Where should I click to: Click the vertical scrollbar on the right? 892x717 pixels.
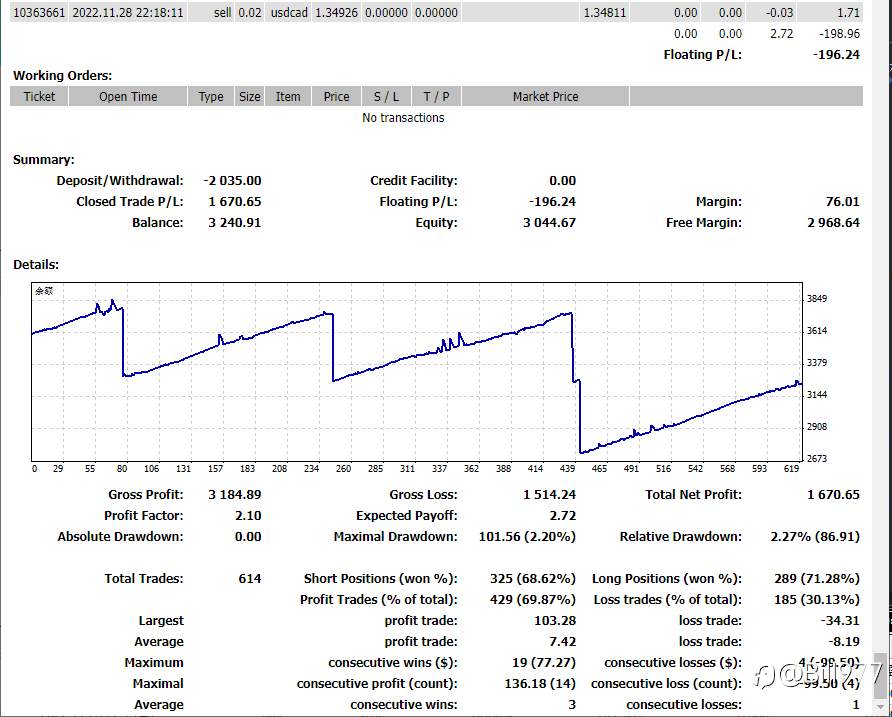pyautogui.click(x=882, y=358)
